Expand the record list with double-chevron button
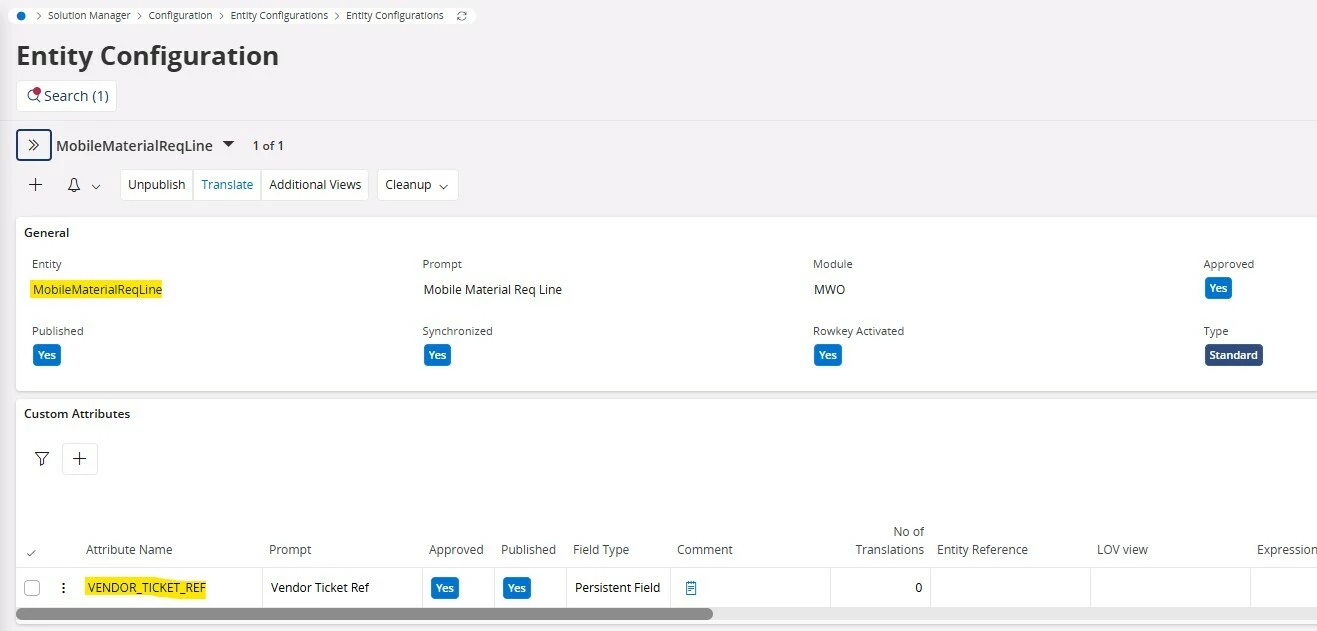Image resolution: width=1317 pixels, height=631 pixels. pos(34,145)
